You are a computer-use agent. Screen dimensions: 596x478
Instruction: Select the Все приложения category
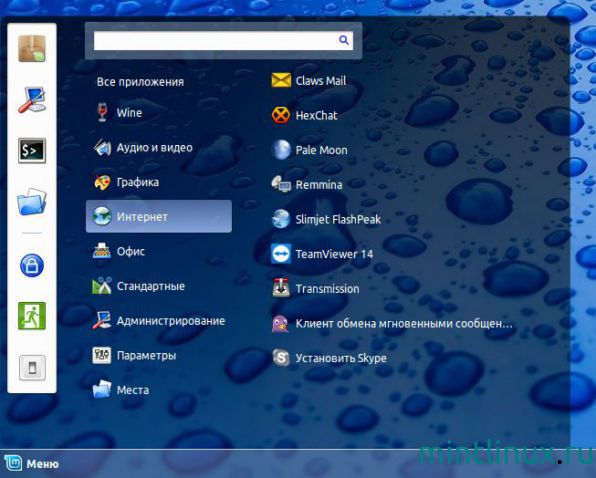pyautogui.click(x=140, y=82)
